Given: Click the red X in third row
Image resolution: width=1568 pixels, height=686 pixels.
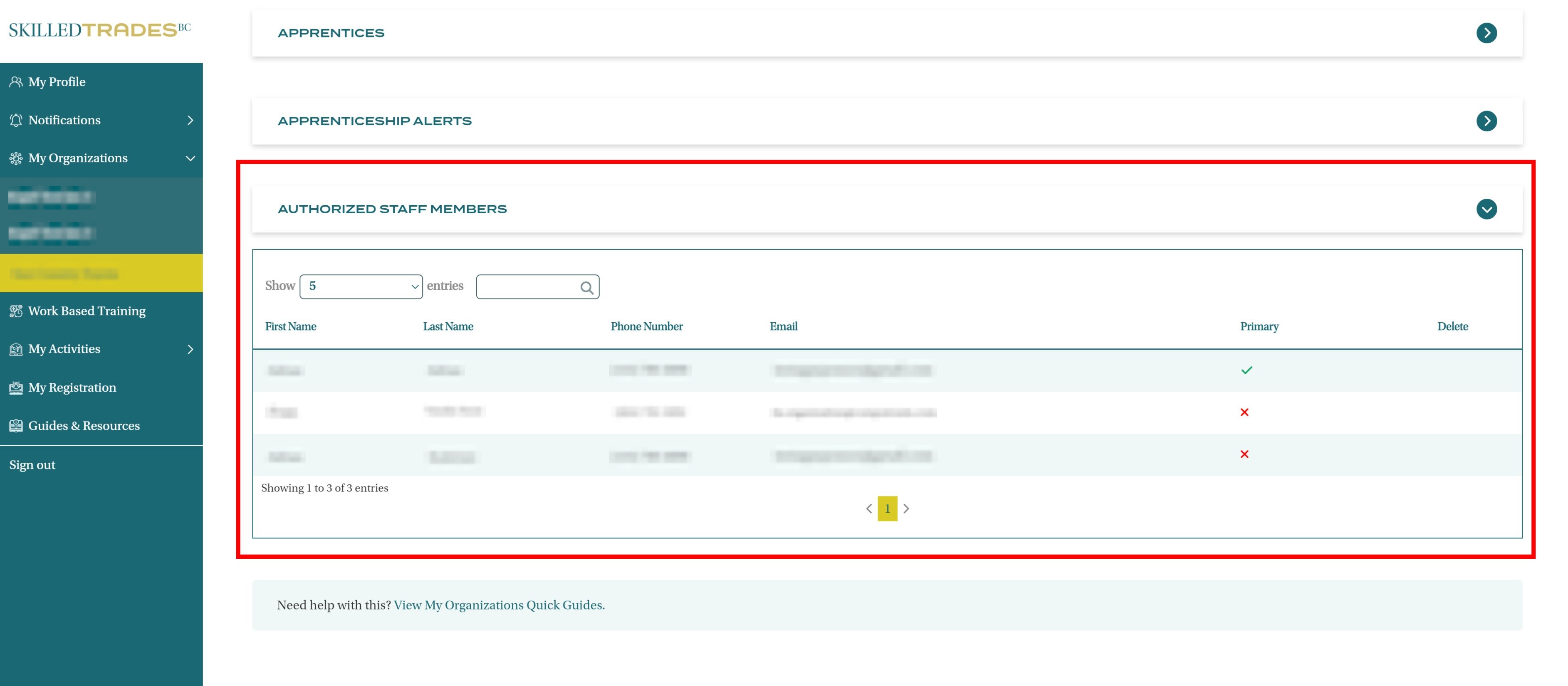Looking at the screenshot, I should (1244, 454).
